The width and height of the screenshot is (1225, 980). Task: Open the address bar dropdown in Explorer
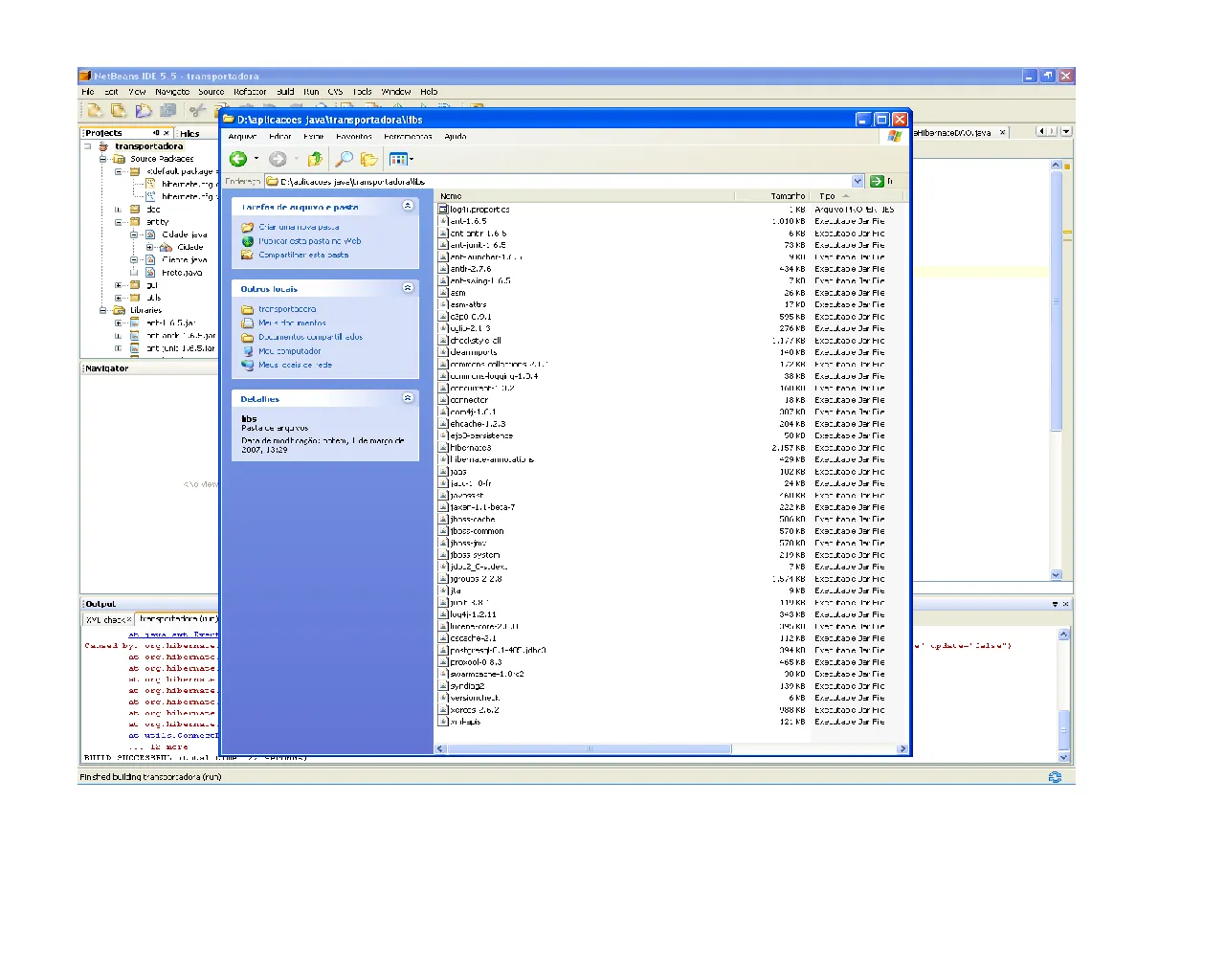coord(857,181)
